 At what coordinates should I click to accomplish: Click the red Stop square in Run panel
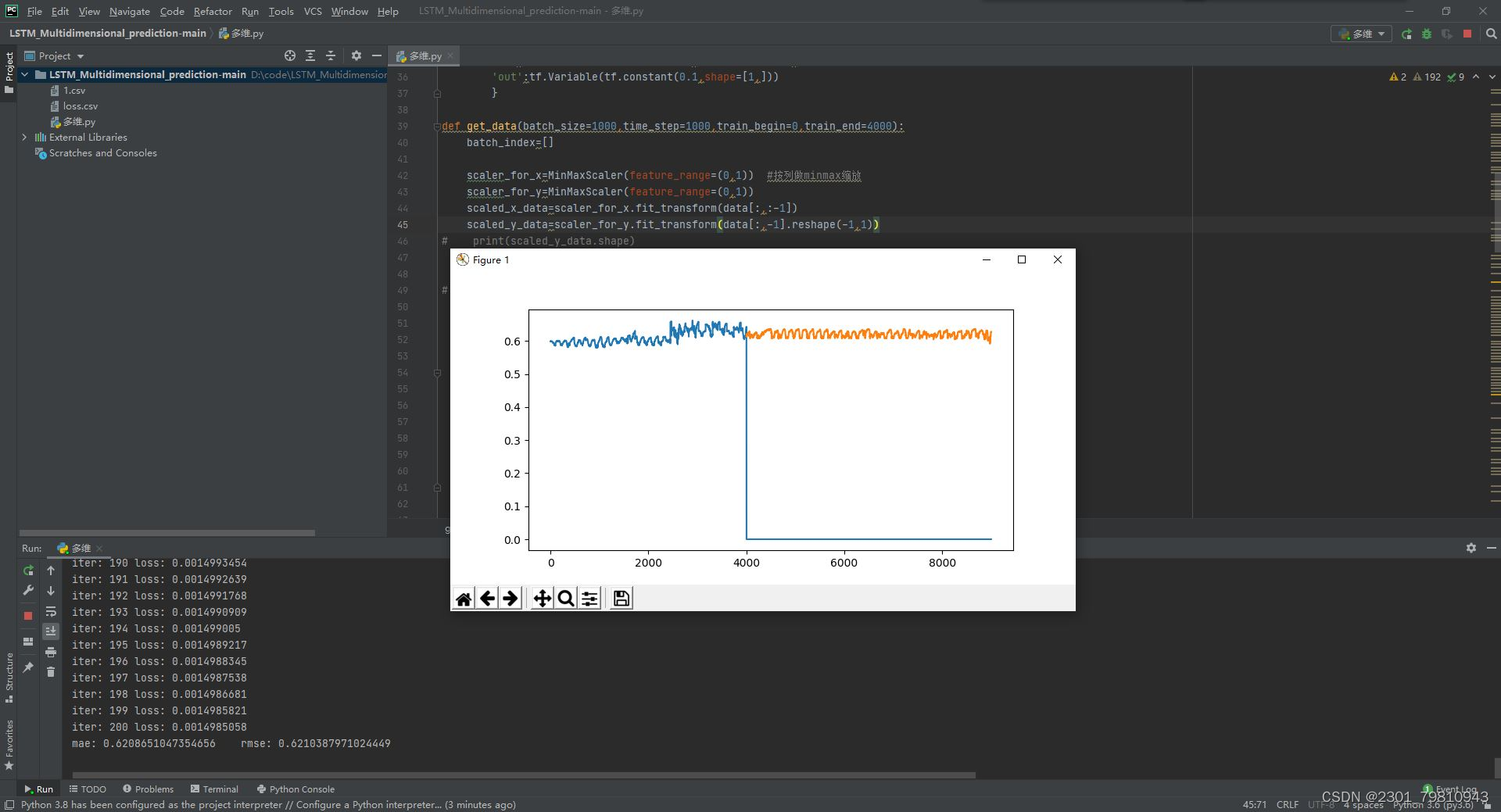pyautogui.click(x=28, y=616)
